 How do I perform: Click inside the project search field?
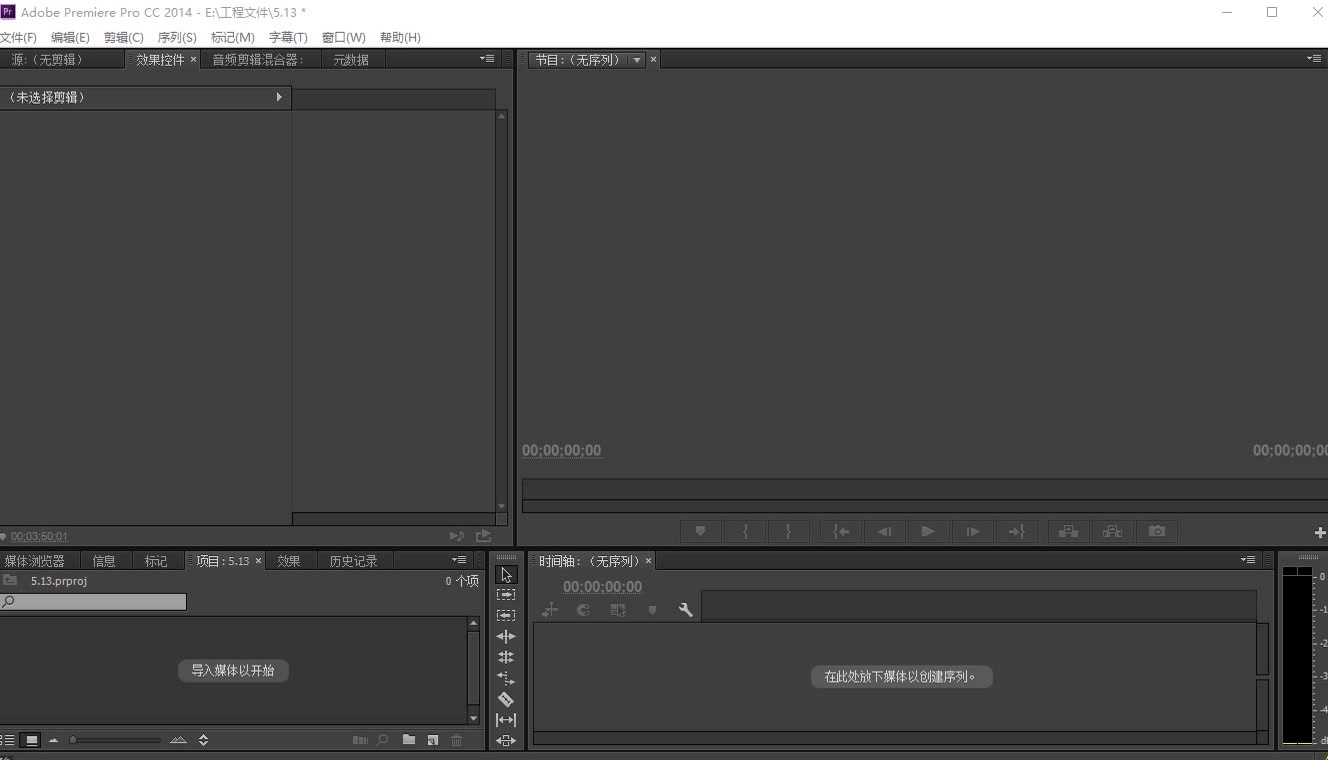point(93,602)
